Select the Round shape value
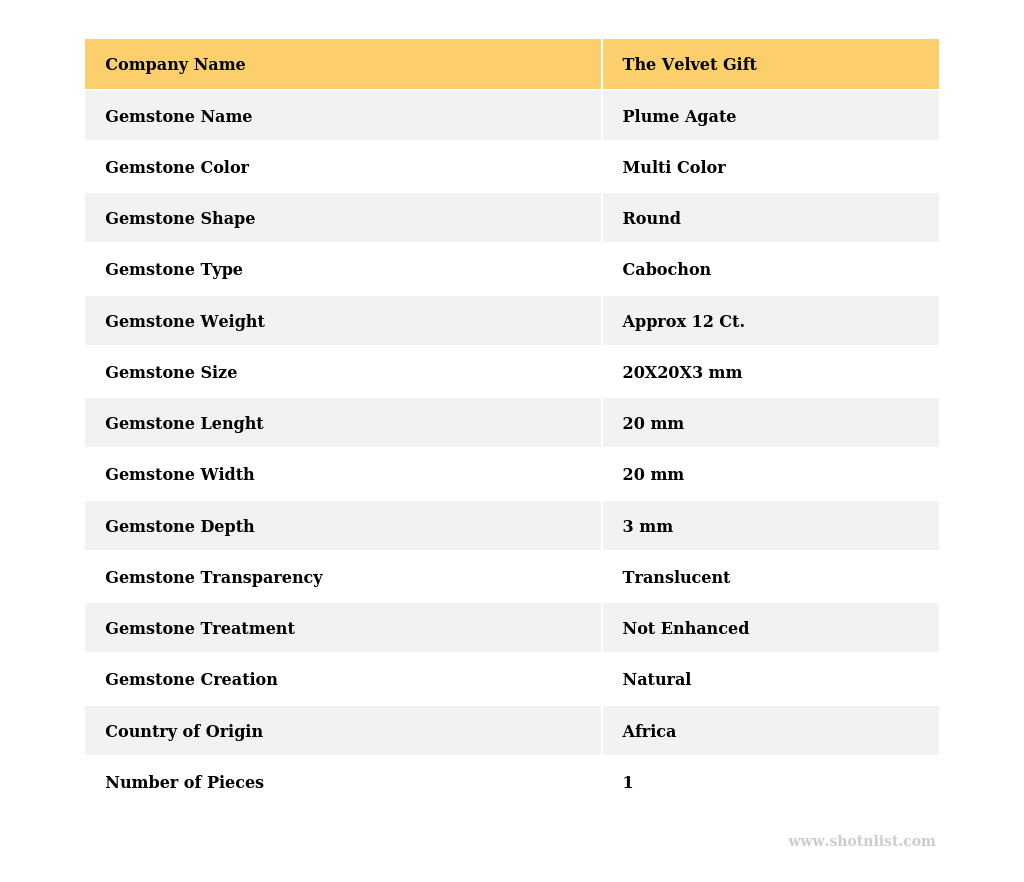 651,219
